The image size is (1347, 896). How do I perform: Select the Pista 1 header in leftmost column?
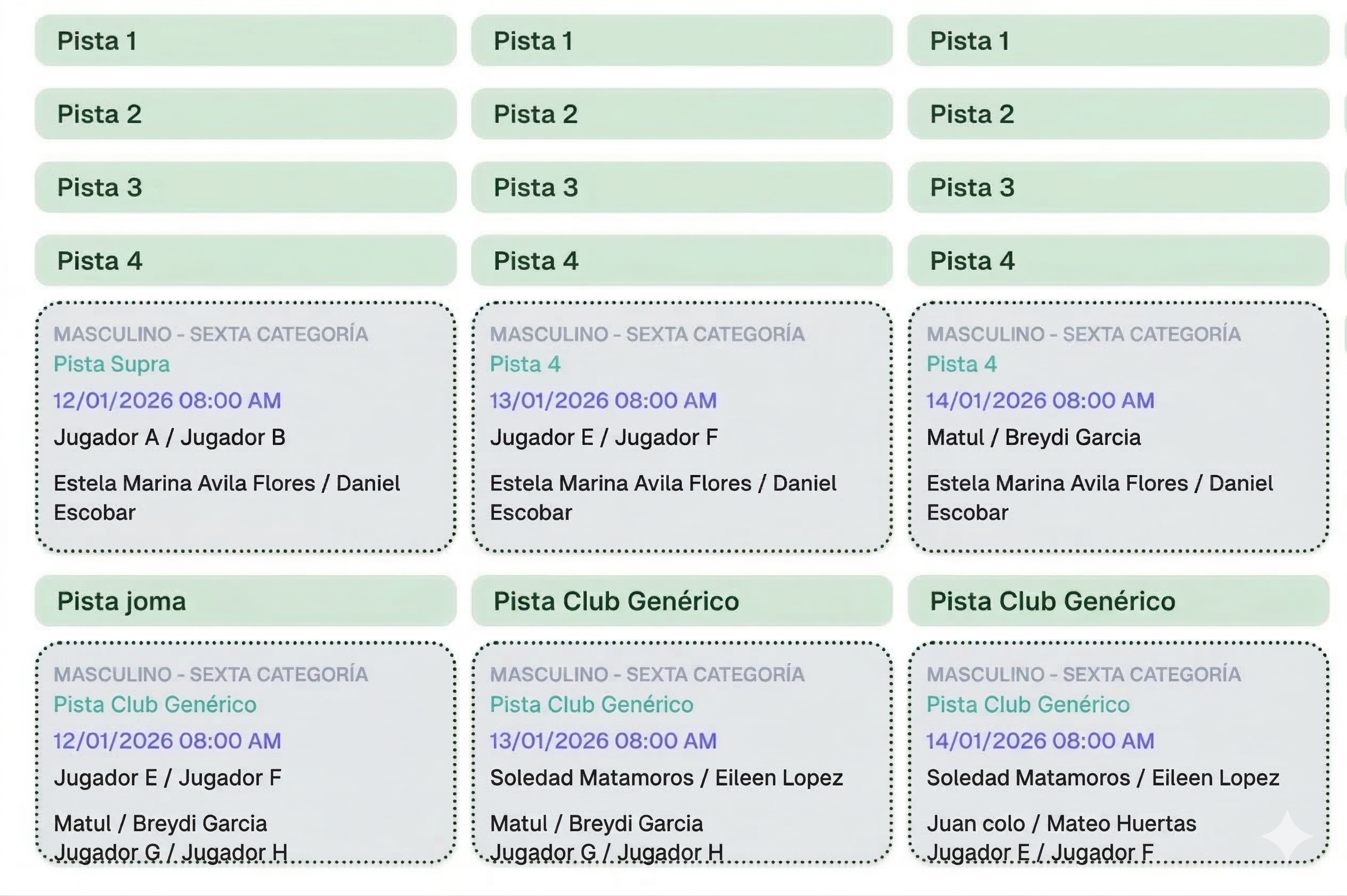click(245, 41)
